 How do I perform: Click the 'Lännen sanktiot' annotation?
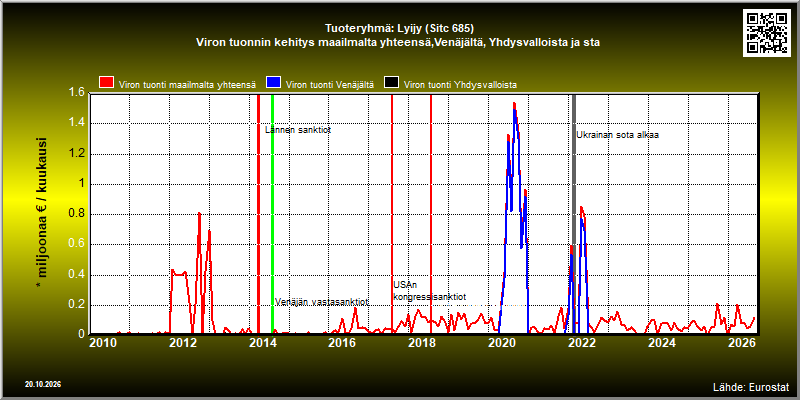coord(298,130)
